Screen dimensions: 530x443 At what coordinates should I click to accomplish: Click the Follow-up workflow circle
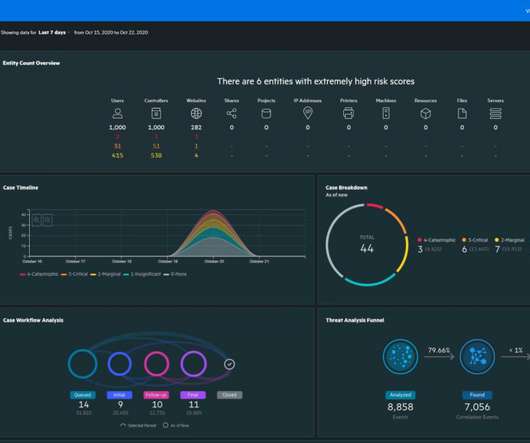[156, 364]
